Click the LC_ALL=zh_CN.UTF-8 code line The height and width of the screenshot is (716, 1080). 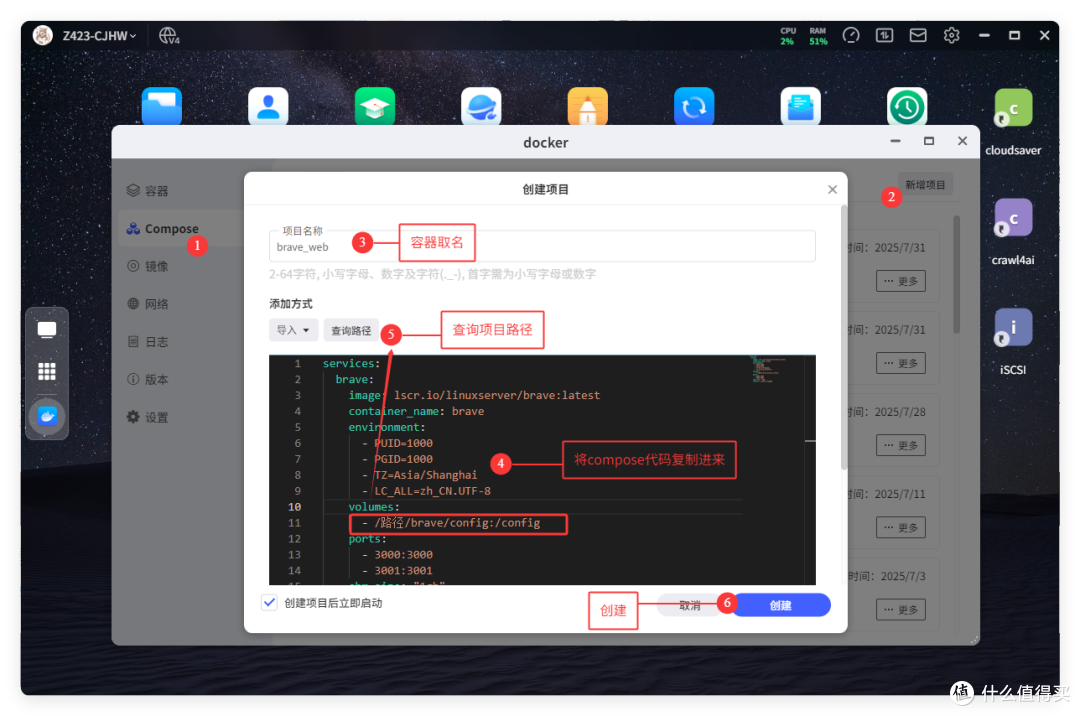(426, 491)
